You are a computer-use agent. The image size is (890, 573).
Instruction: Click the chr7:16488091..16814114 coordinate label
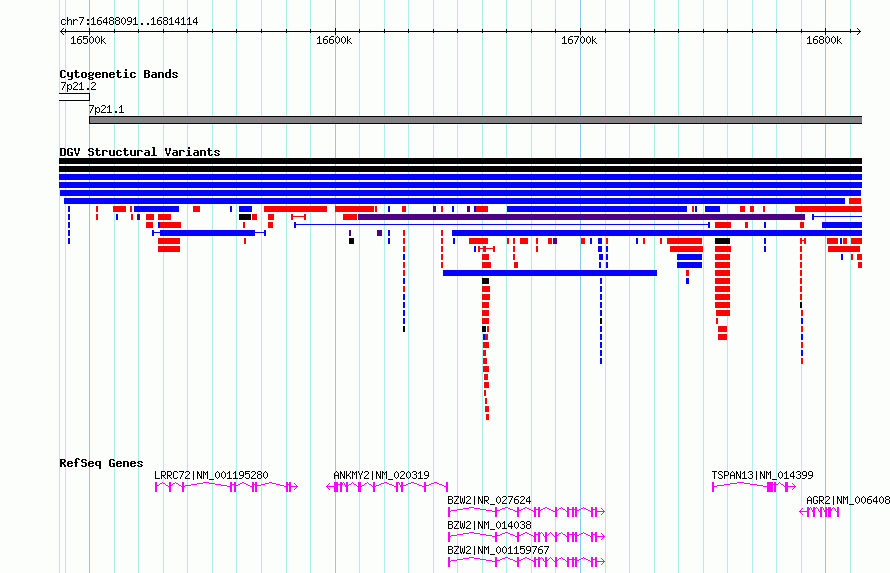(129, 22)
